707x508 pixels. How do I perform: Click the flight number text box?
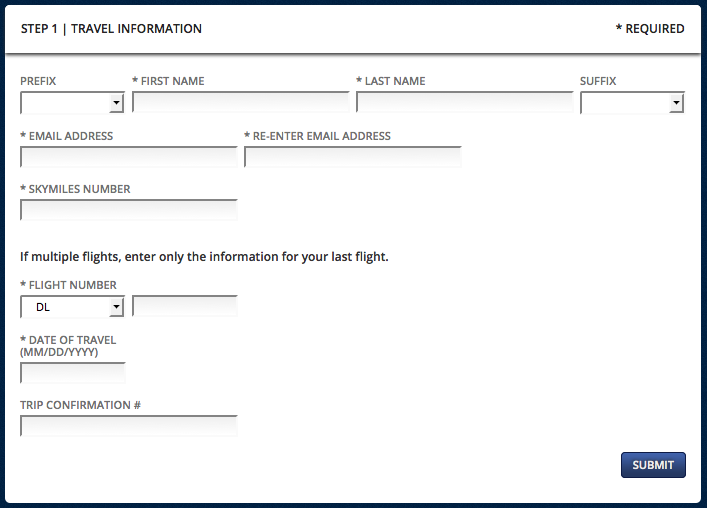click(185, 307)
